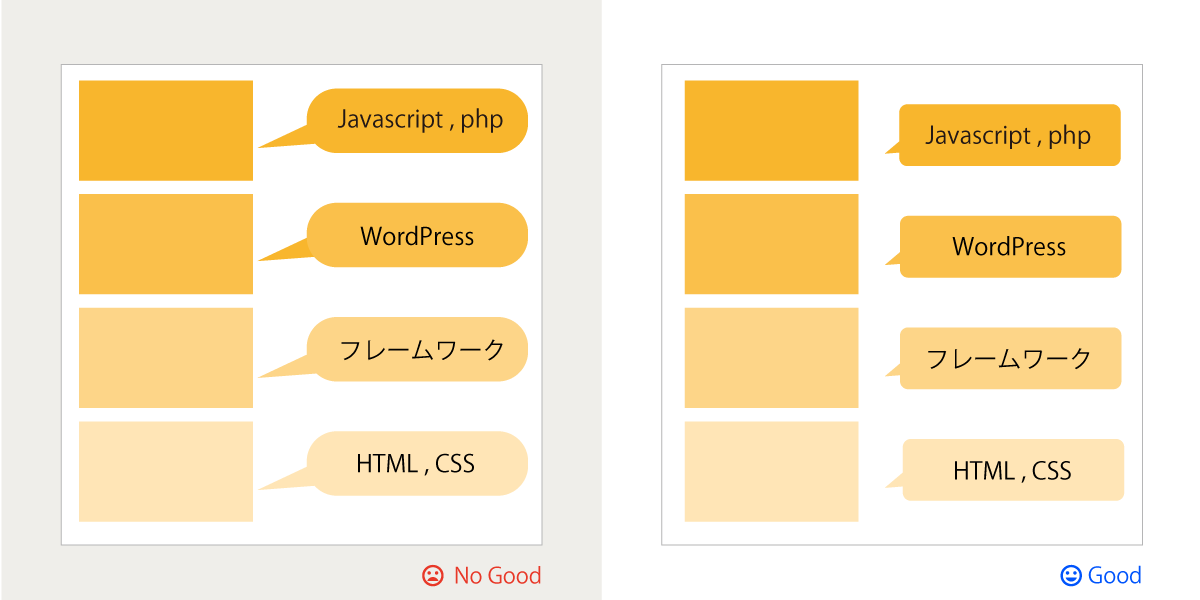Select the rounded "フレームワーク" bubble in No Good panel
Screen dimensions: 1200x600
pyautogui.click(x=417, y=349)
